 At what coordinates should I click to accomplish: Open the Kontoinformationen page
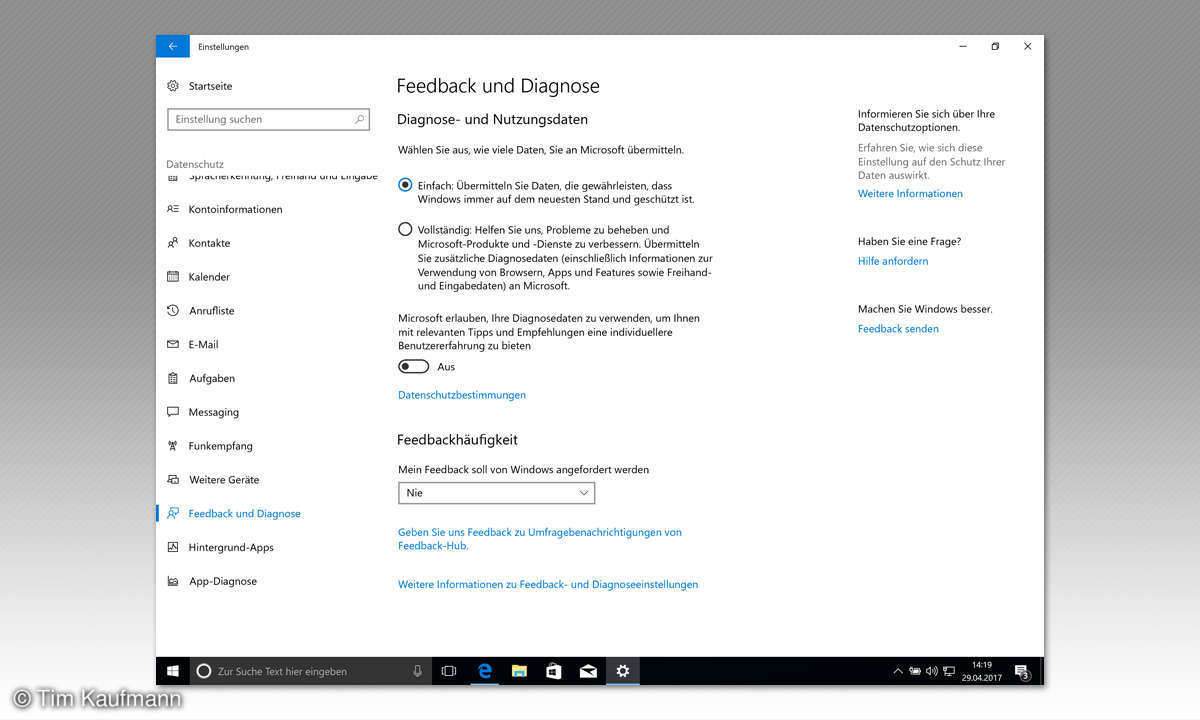pos(235,209)
